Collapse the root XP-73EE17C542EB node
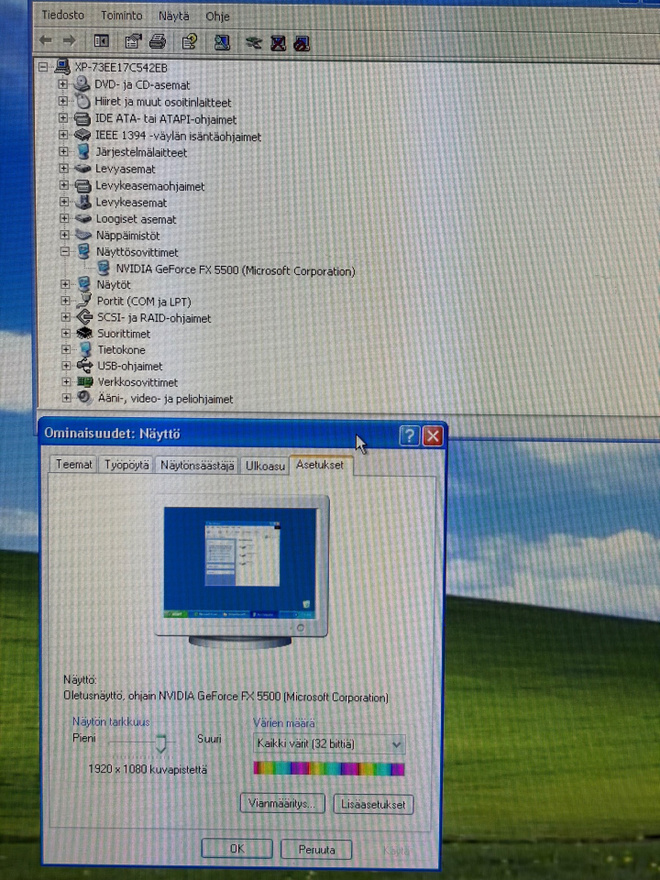This screenshot has height=880, width=660. tap(43, 67)
